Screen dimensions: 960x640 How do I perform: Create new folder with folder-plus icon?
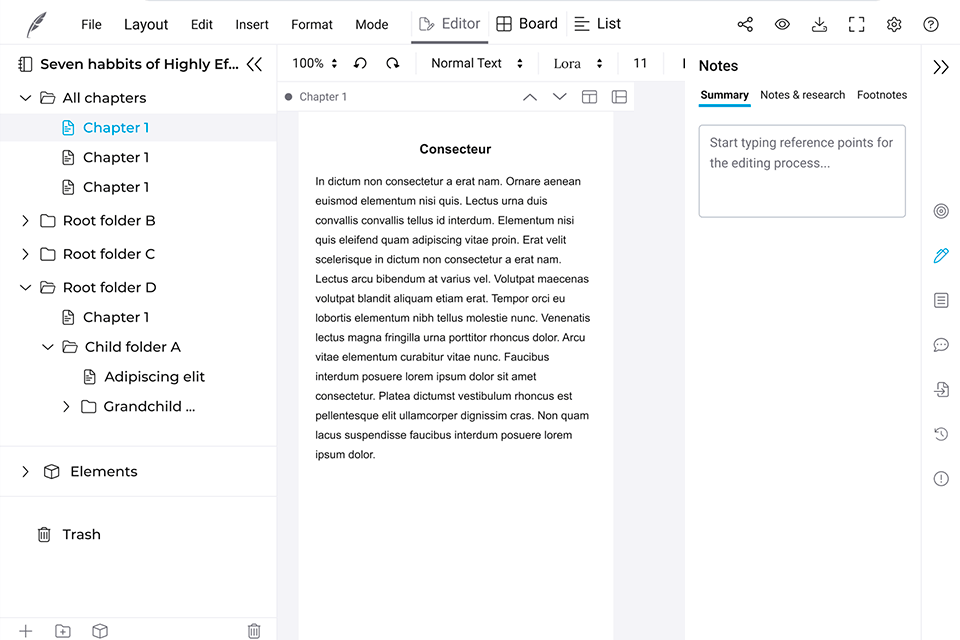pos(62,631)
